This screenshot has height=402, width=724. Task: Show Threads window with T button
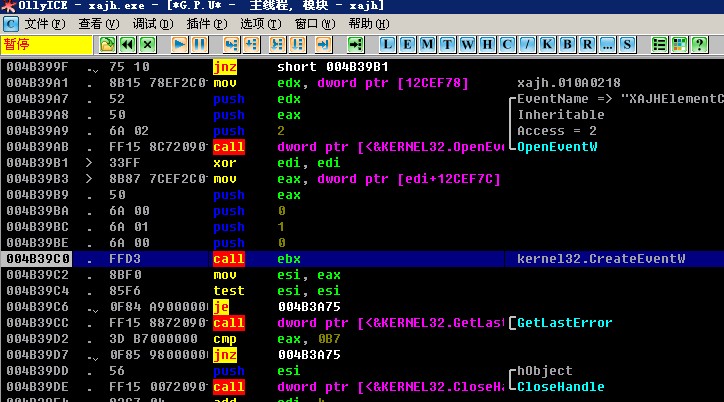448,44
